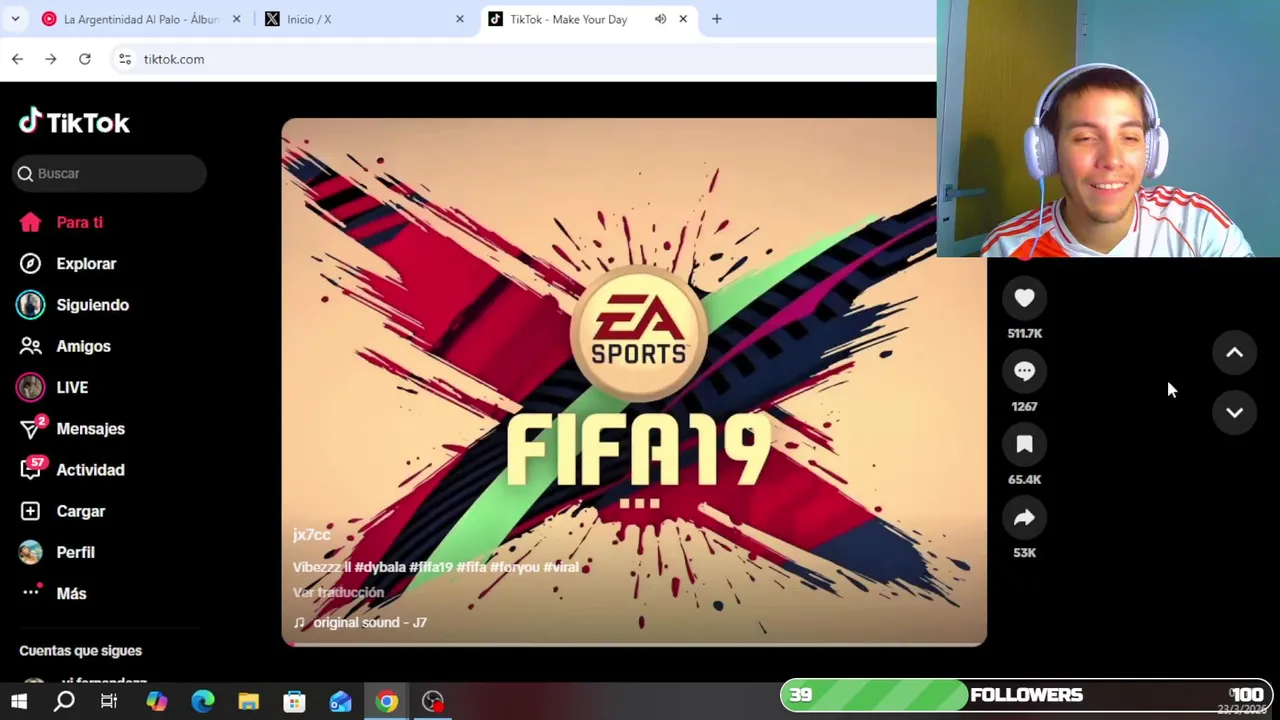Open a new browser tab
The width and height of the screenshot is (1280, 720).
coord(717,19)
